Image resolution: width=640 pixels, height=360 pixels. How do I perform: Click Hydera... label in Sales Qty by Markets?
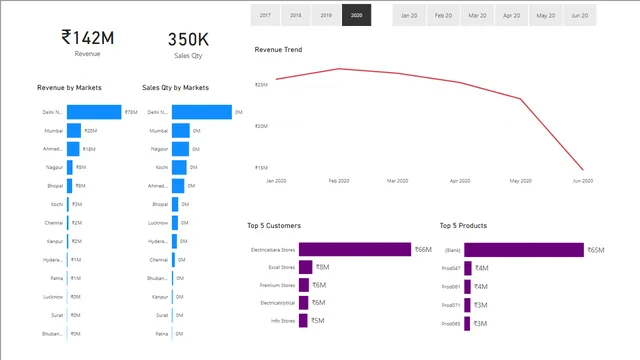click(158, 241)
